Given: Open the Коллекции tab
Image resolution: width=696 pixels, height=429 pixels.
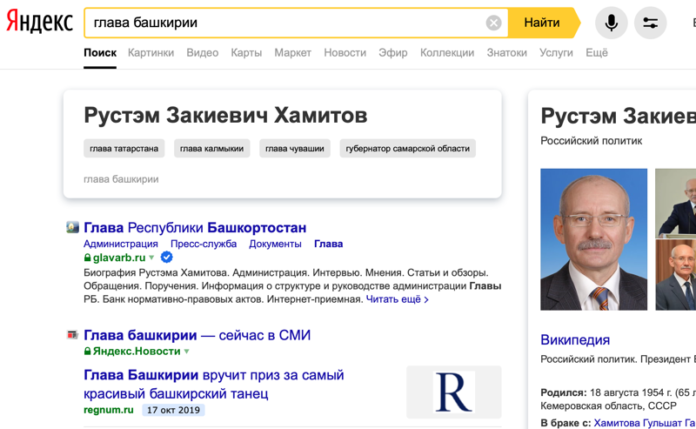Looking at the screenshot, I should point(447,53).
